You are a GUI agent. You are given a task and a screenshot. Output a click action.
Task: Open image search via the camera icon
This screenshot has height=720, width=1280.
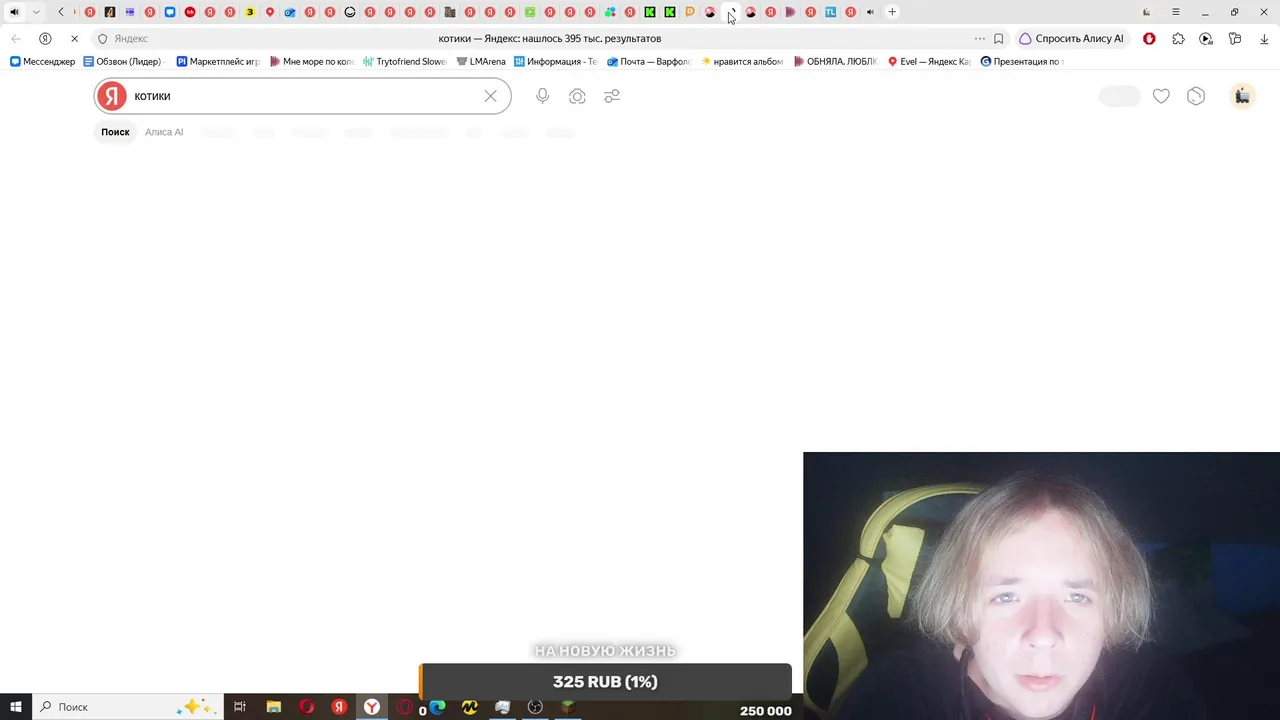click(577, 96)
